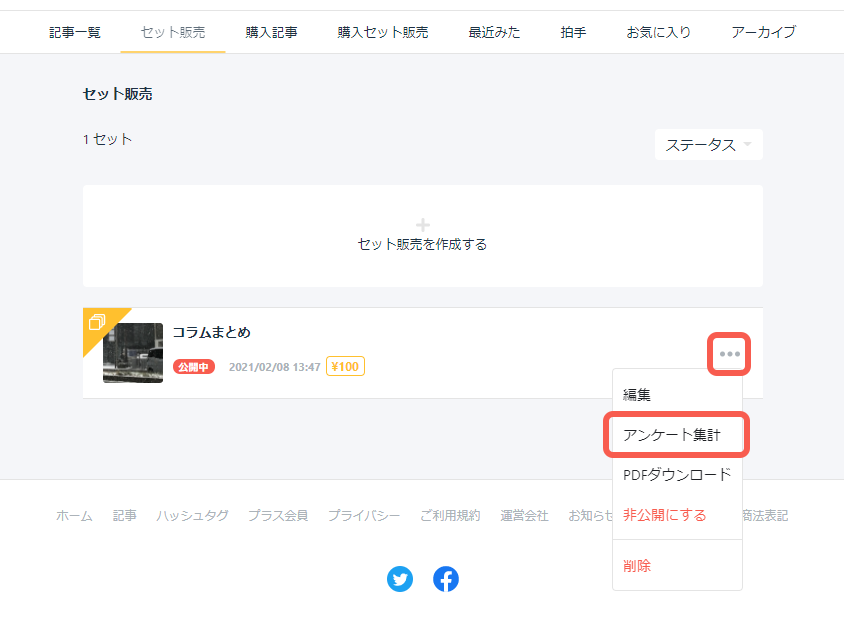Image resolution: width=844 pixels, height=620 pixels.
Task: Open the Facebook page icon
Action: tap(446, 579)
